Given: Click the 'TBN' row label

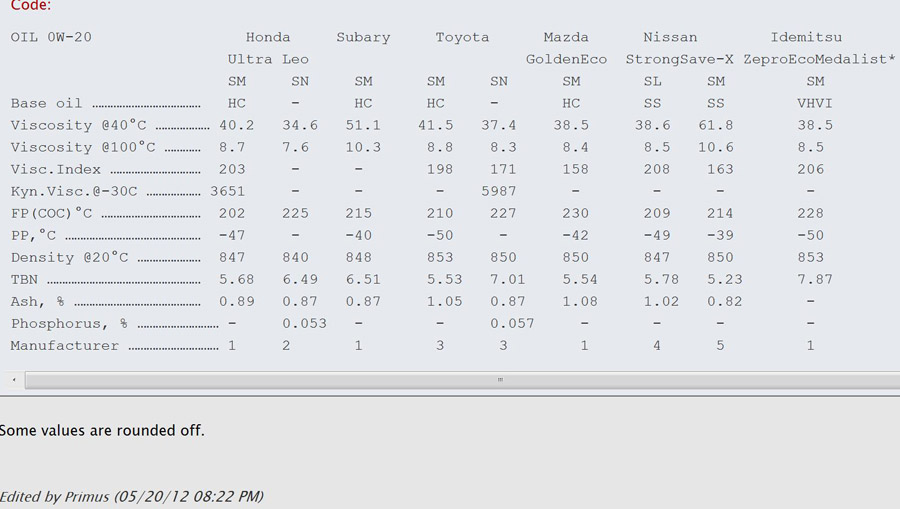Looking at the screenshot, I should [x=24, y=279].
